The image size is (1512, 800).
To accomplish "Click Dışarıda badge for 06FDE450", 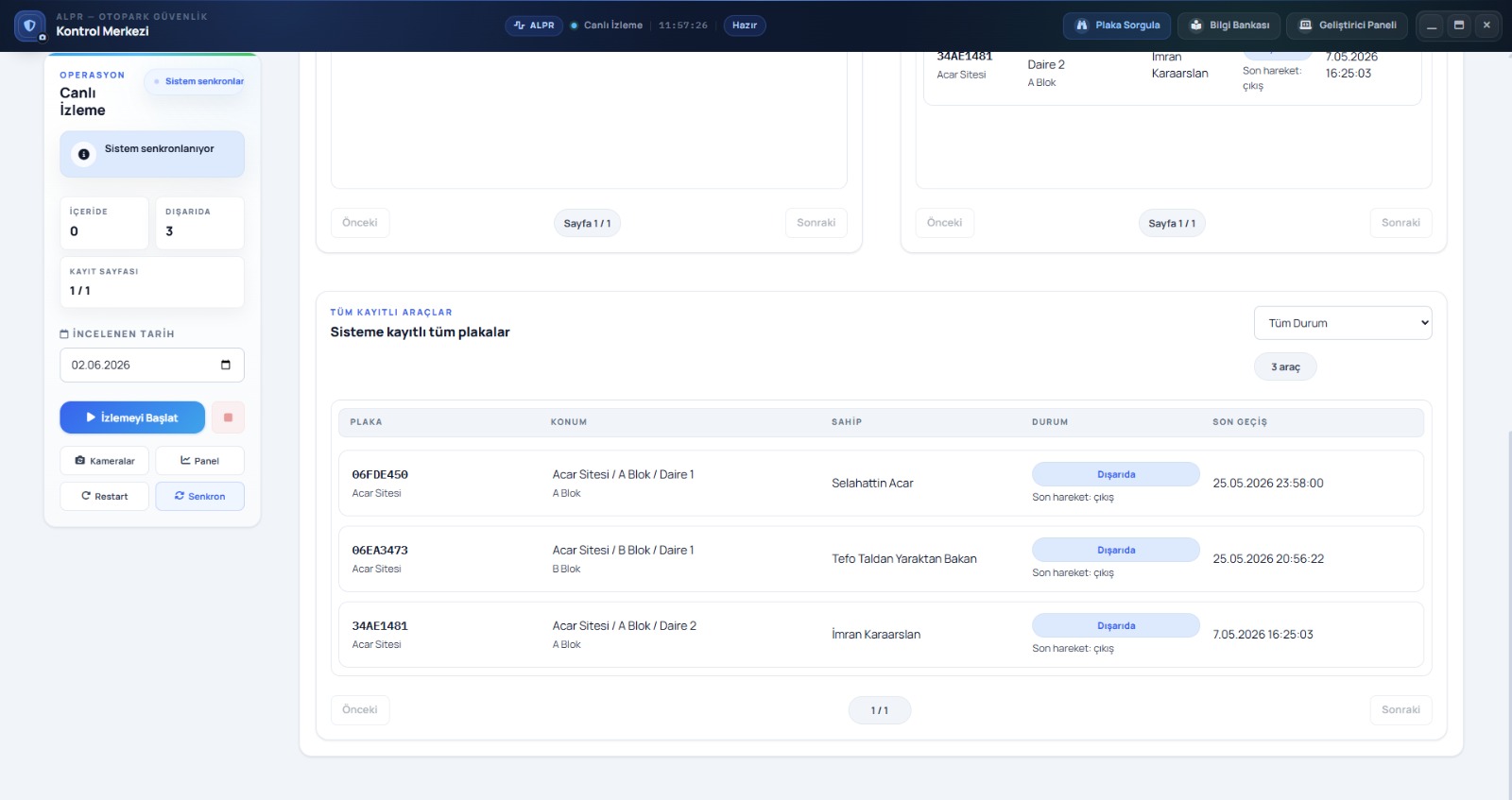I will 1116,474.
